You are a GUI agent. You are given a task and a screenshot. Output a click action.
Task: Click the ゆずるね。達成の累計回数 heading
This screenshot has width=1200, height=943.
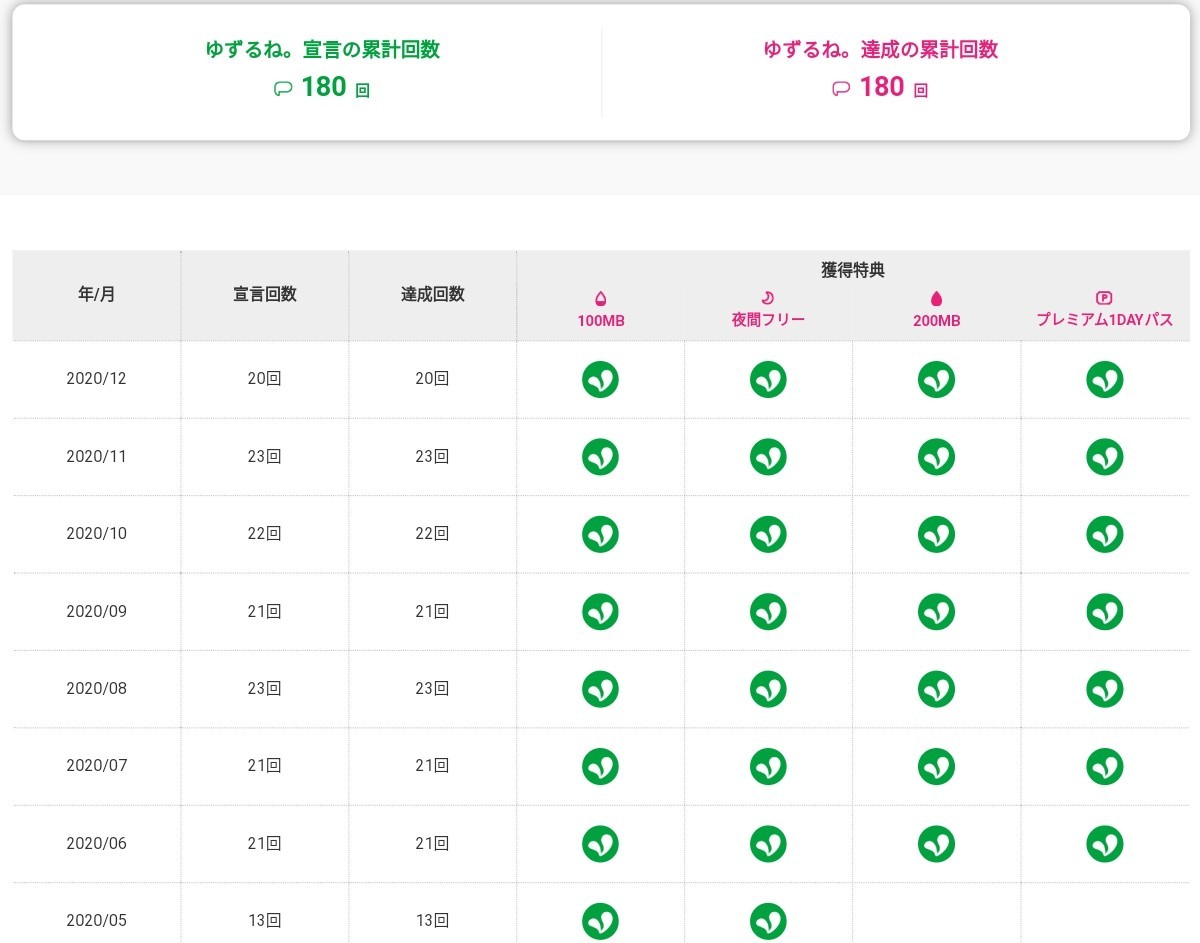pyautogui.click(x=880, y=50)
